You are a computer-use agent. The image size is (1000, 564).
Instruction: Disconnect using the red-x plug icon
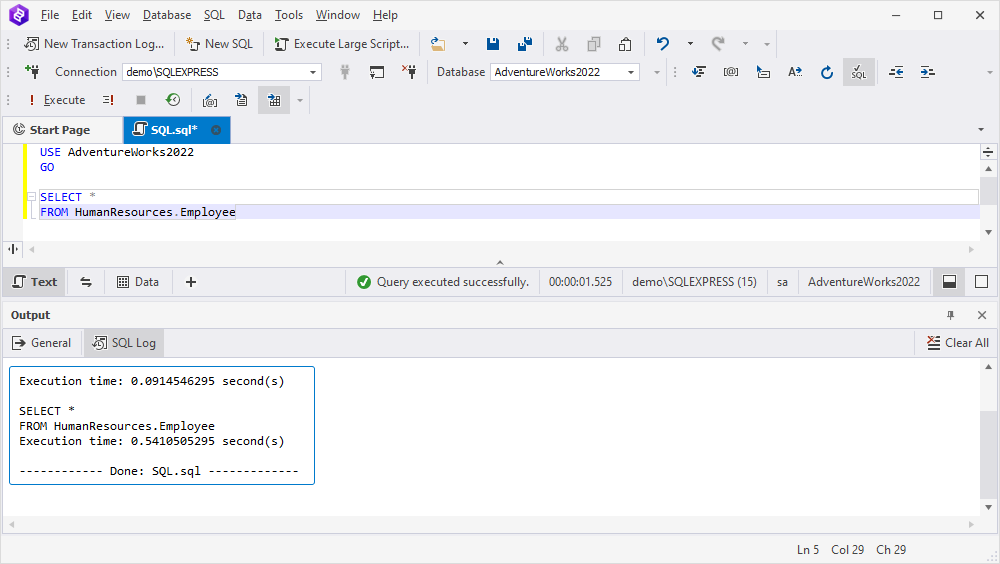point(409,72)
